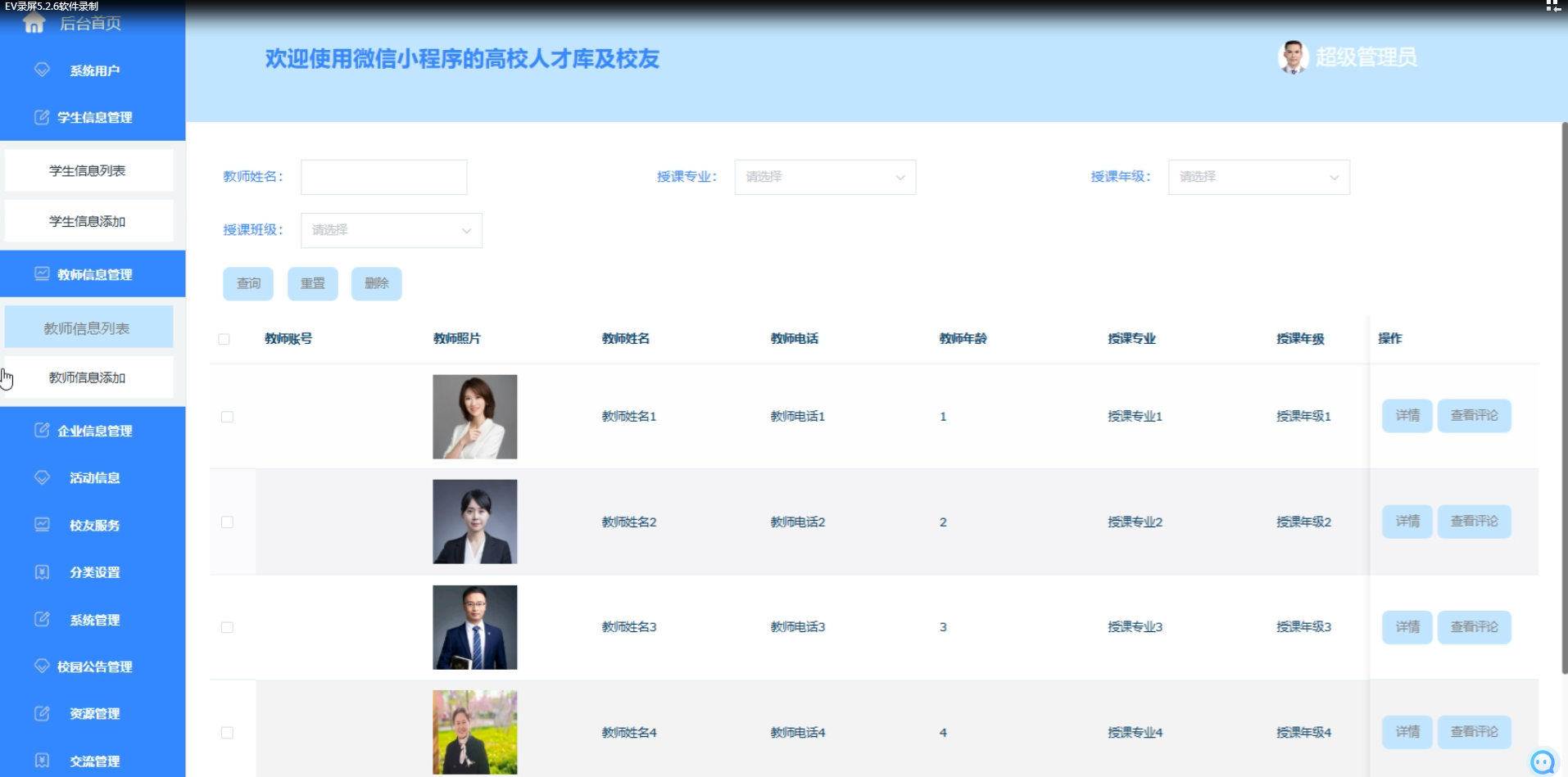1568x777 pixels.
Task: Click the 教师电话1 cell
Action: 797,416
